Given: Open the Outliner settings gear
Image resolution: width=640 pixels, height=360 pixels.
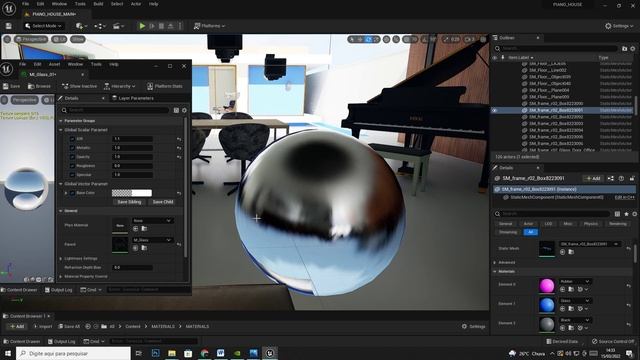Looking at the screenshot, I should 633,49.
